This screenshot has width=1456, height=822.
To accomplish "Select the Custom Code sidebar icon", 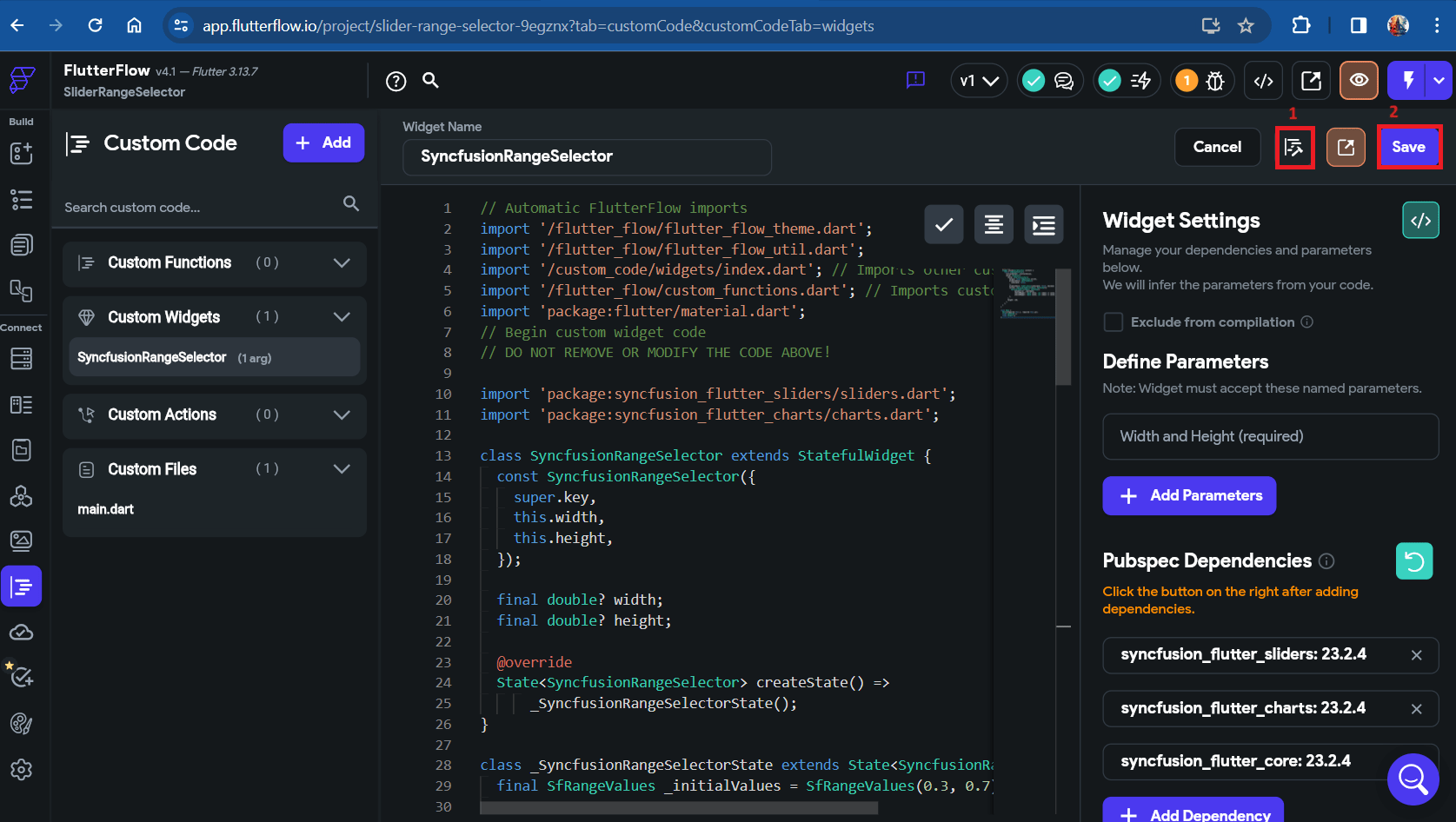I will [x=21, y=587].
